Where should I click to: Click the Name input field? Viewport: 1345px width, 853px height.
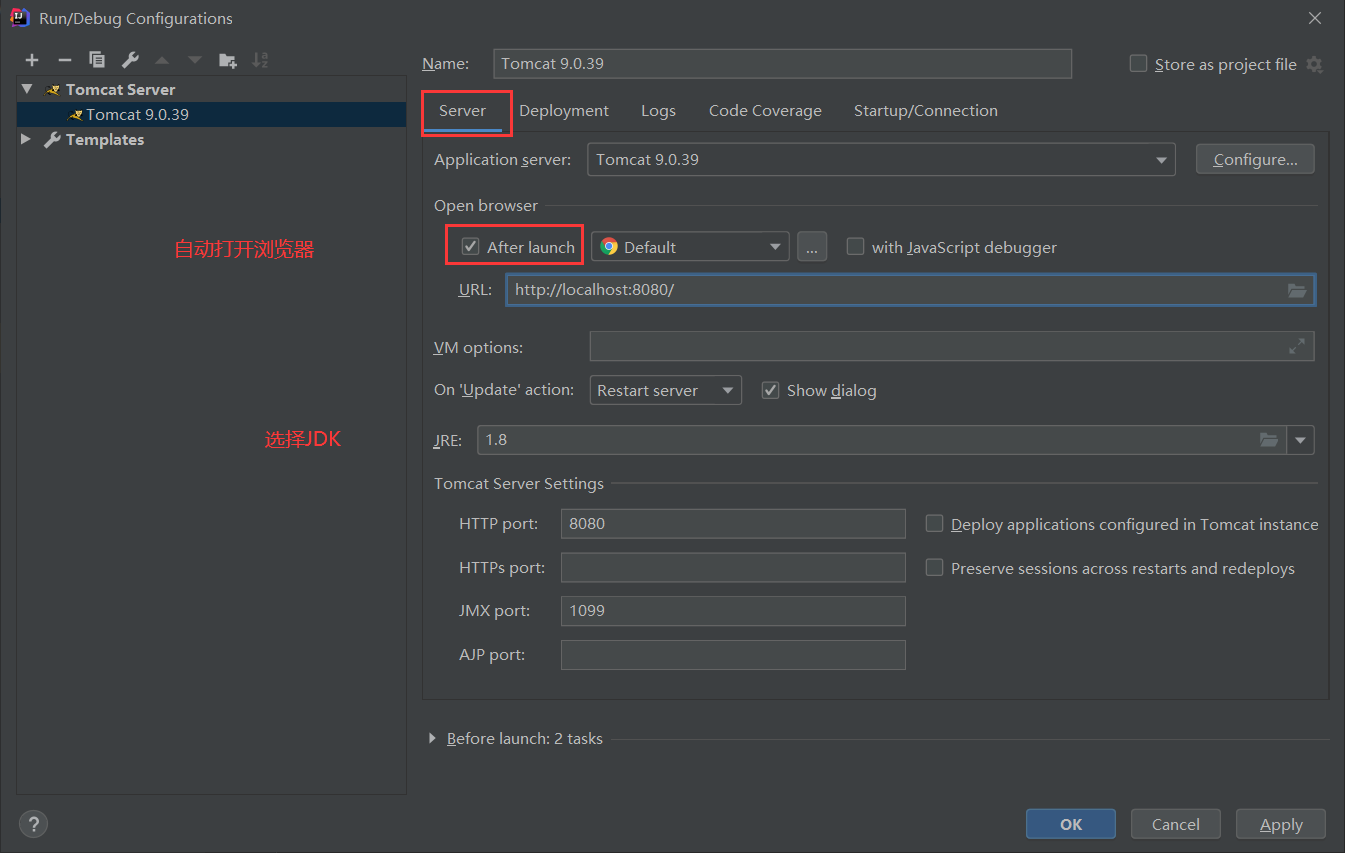(x=782, y=63)
